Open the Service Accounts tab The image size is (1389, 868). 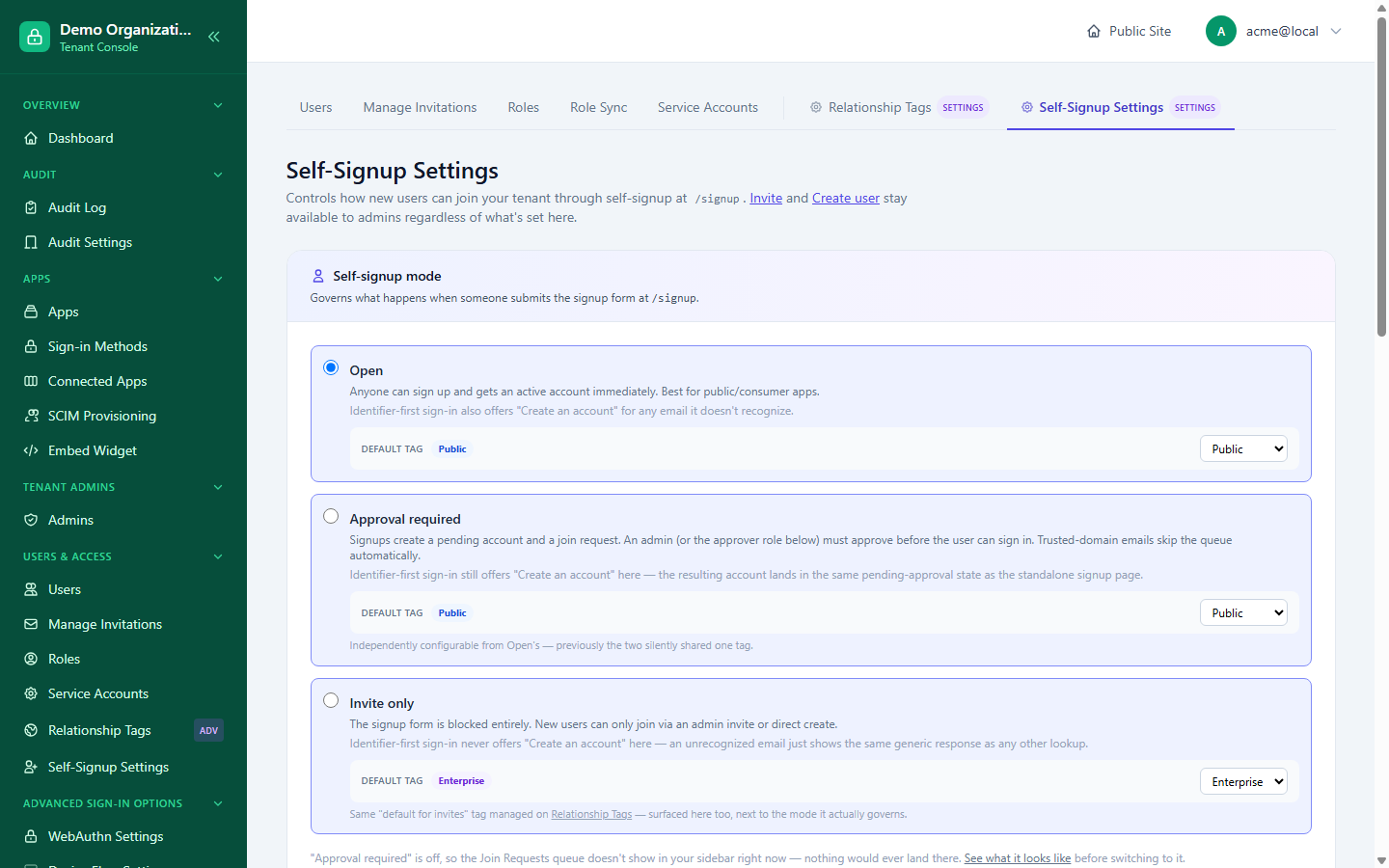708,107
